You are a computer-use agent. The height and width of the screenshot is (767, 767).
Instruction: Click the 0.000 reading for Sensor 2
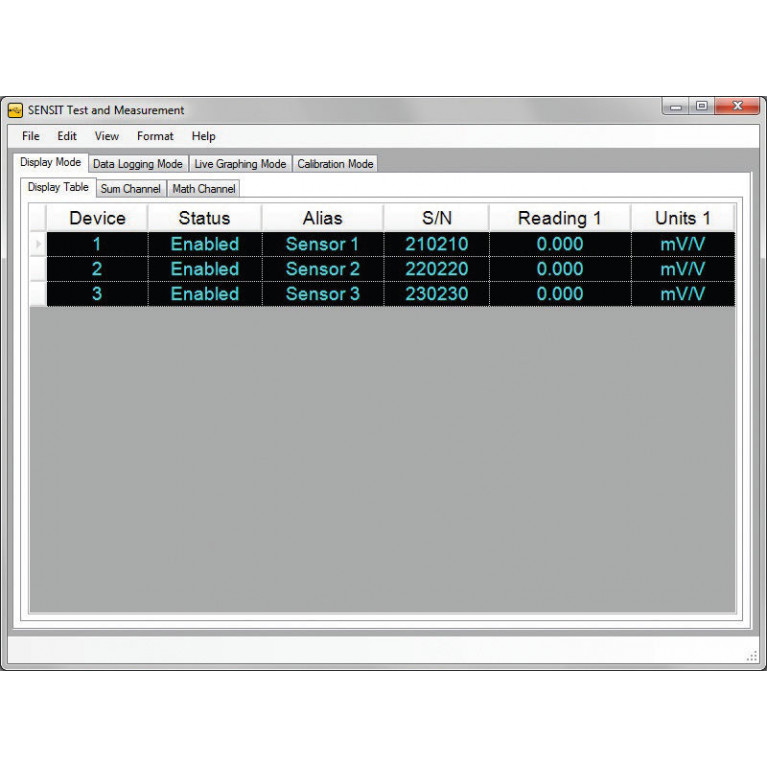point(560,269)
